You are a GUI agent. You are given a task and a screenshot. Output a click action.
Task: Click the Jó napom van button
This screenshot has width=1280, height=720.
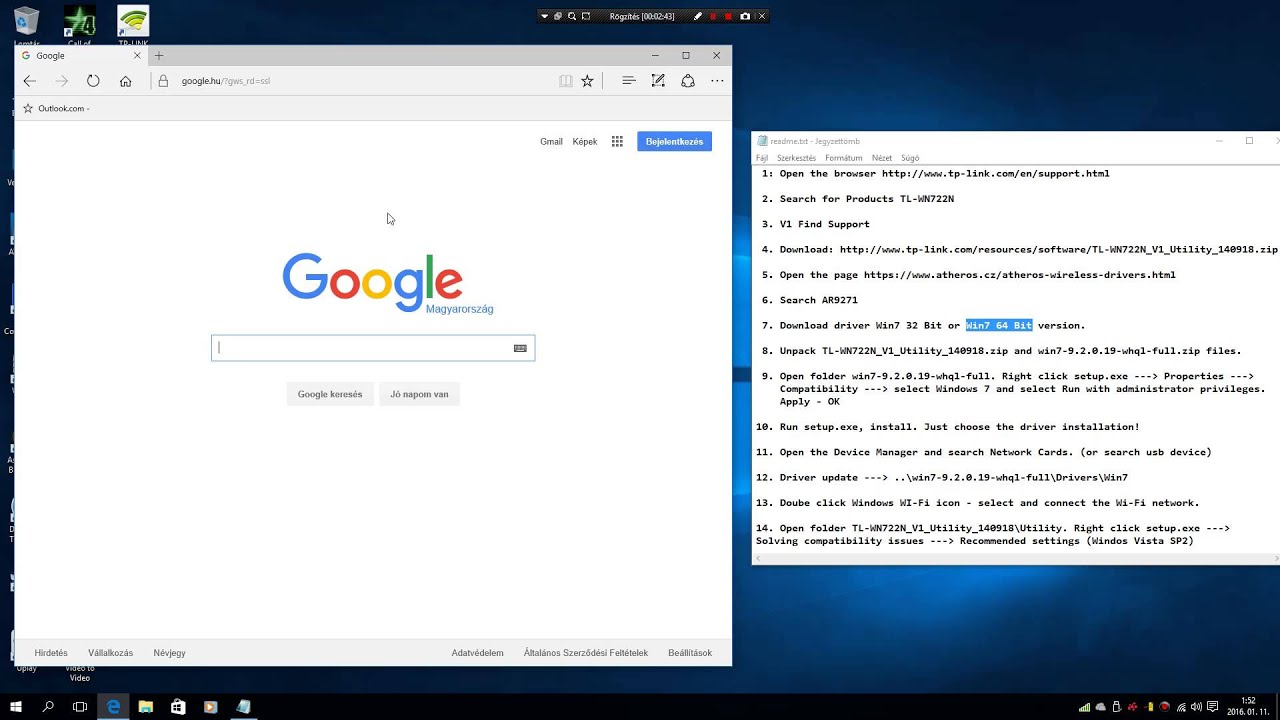[x=419, y=394]
